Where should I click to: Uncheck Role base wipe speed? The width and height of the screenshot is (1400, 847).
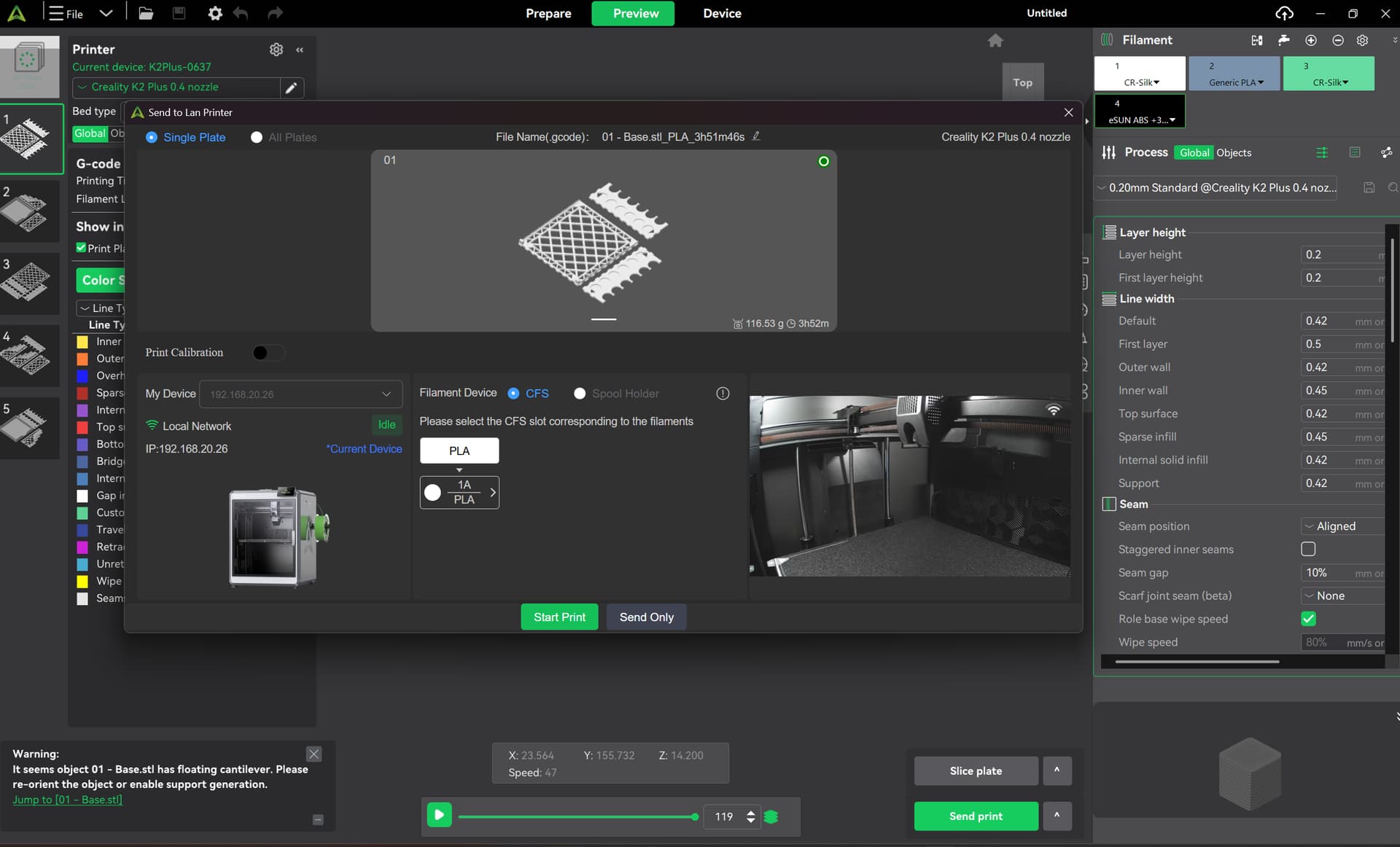(1308, 619)
